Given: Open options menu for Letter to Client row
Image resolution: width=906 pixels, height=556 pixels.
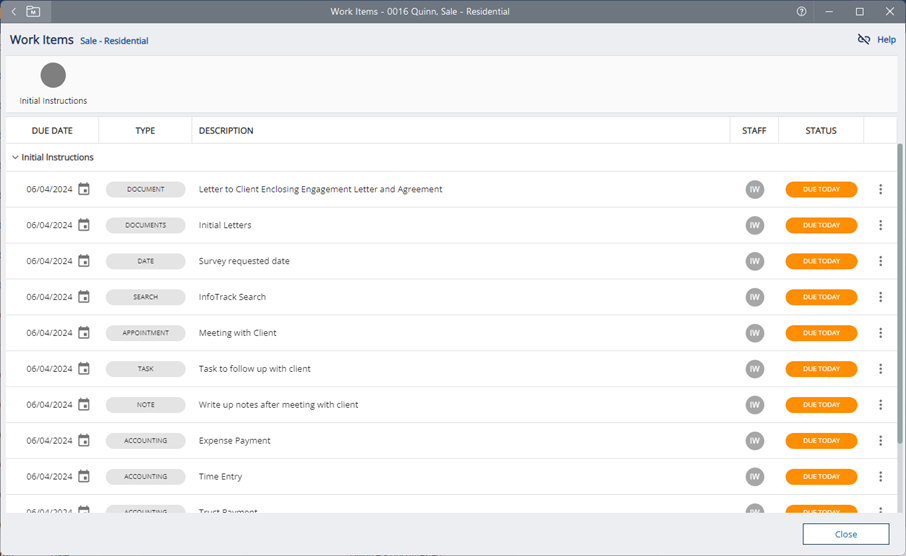Looking at the screenshot, I should tap(880, 189).
